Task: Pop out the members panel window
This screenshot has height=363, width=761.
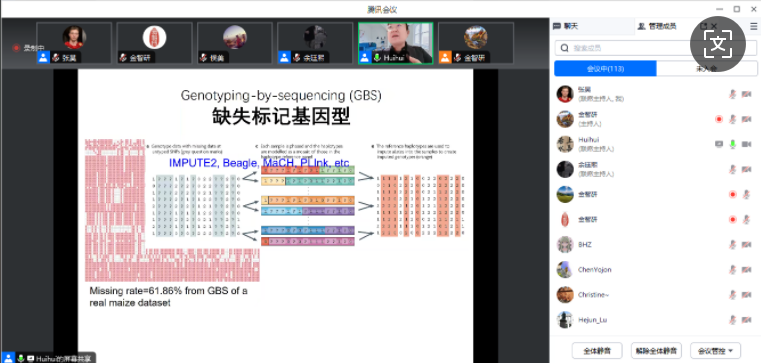Action: pyautogui.click(x=703, y=26)
